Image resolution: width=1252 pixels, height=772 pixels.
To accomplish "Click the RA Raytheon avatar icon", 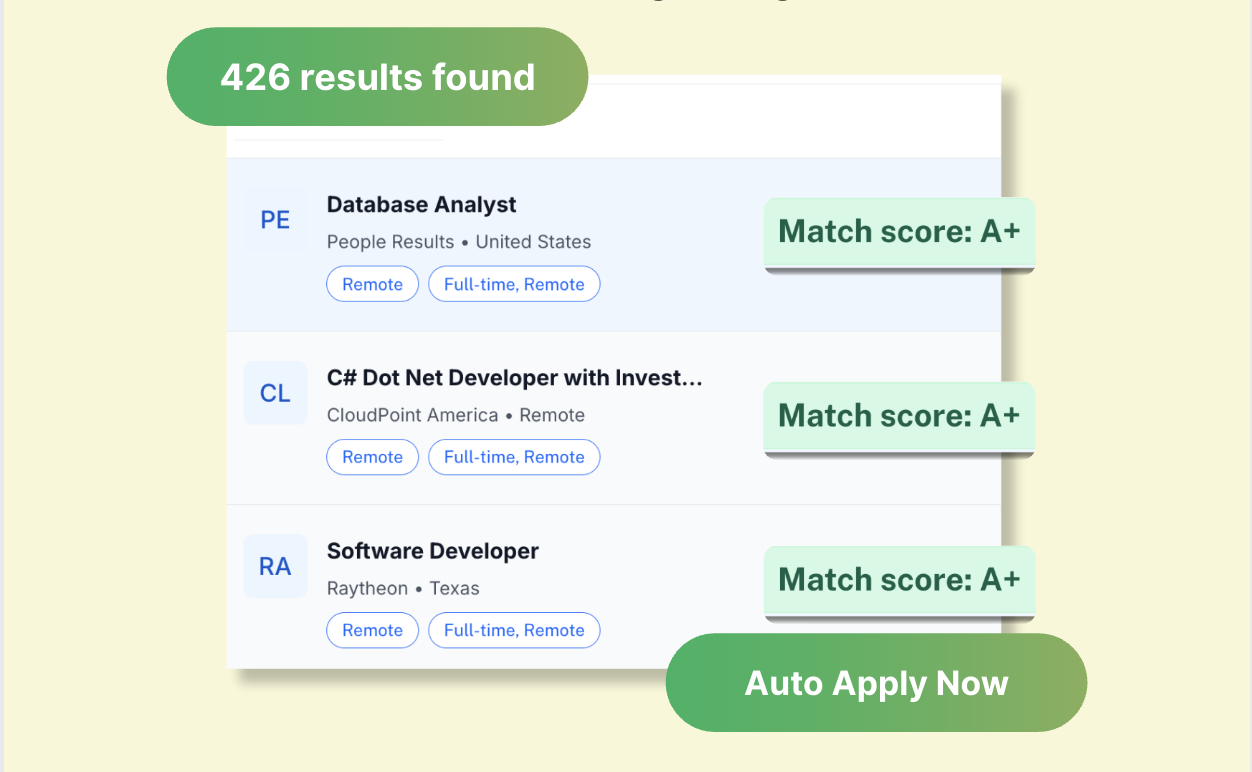I will point(275,566).
